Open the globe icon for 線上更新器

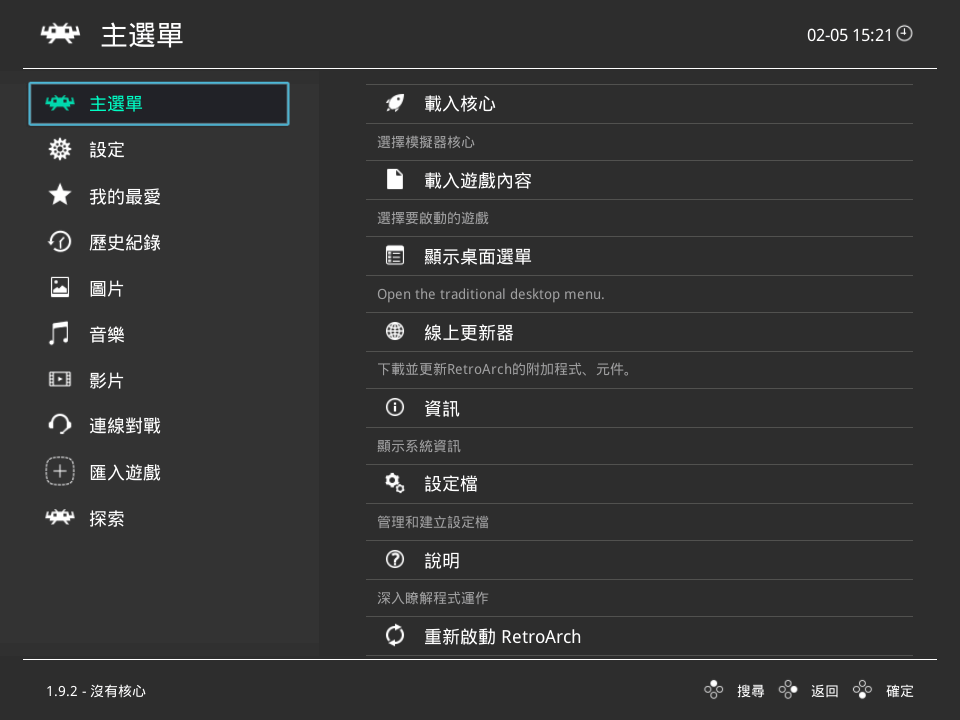[x=394, y=332]
